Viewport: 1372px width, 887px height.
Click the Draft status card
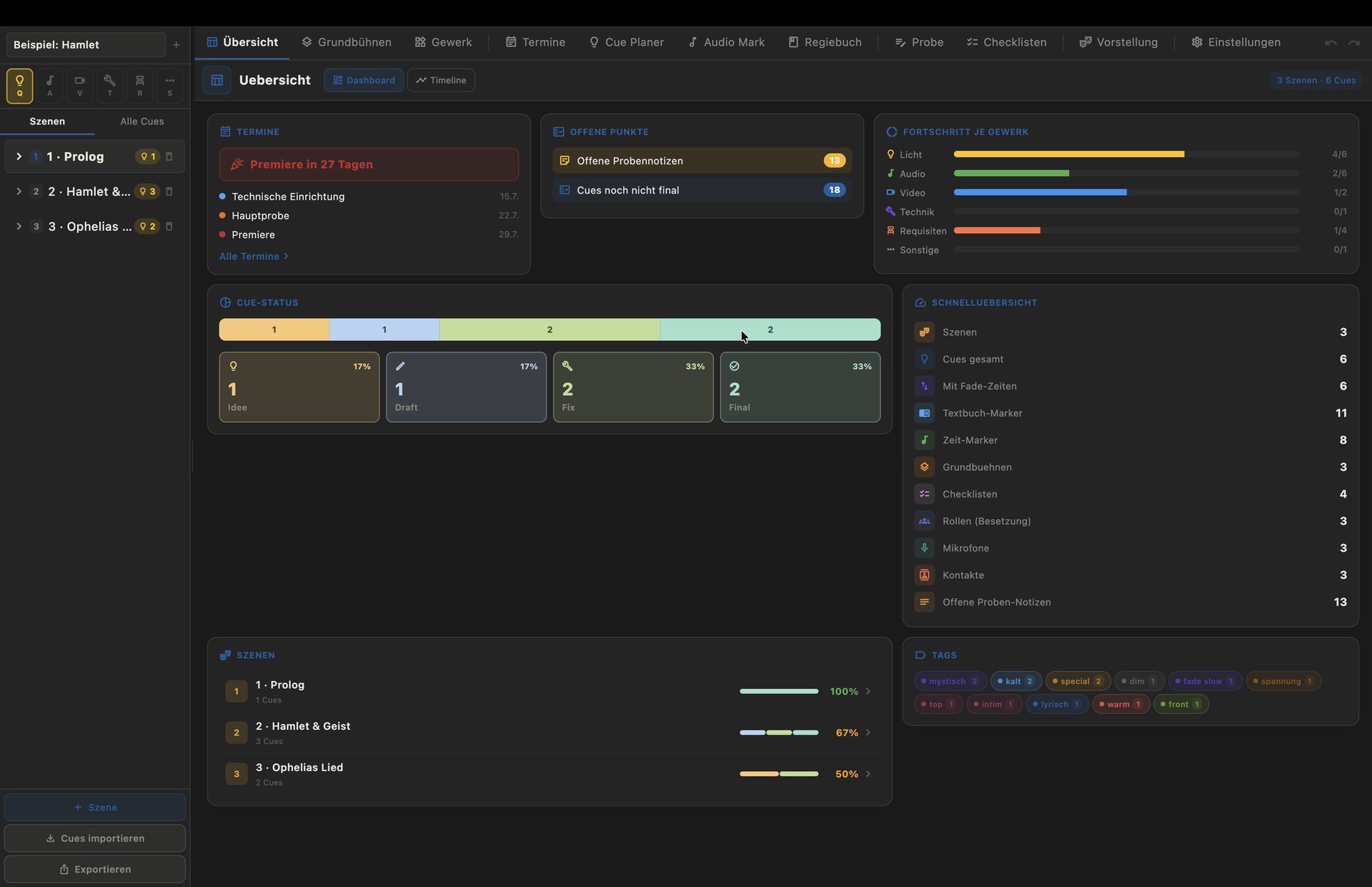[467, 387]
